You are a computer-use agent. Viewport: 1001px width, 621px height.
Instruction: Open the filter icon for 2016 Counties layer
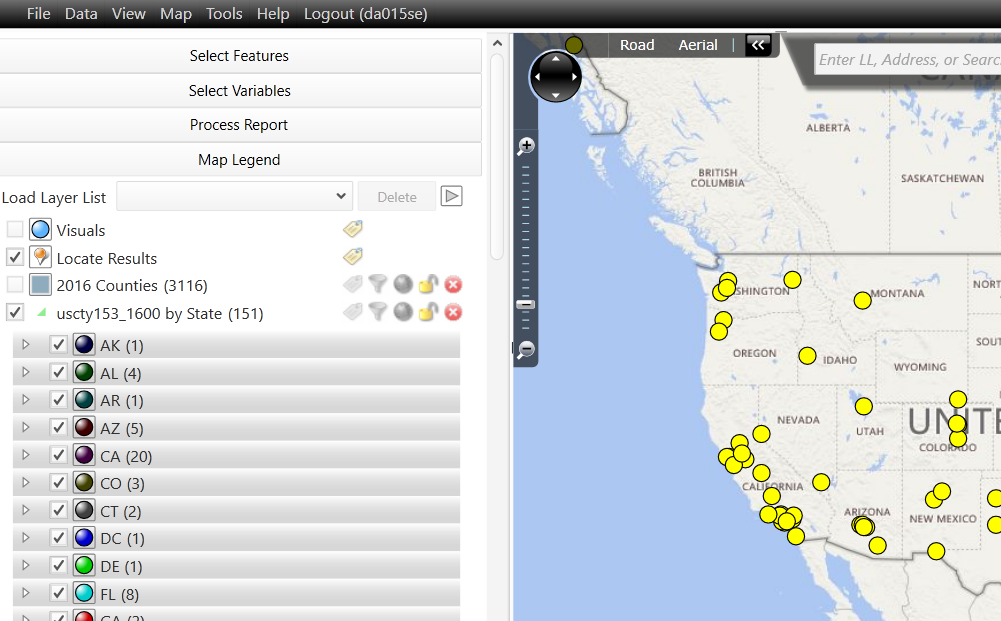click(x=377, y=284)
